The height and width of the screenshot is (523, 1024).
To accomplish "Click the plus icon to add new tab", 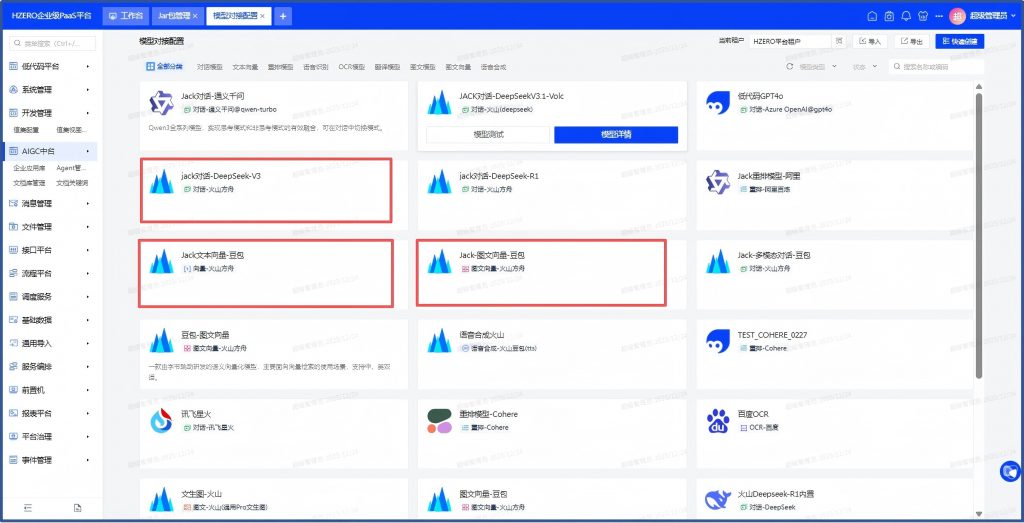I will pyautogui.click(x=283, y=16).
